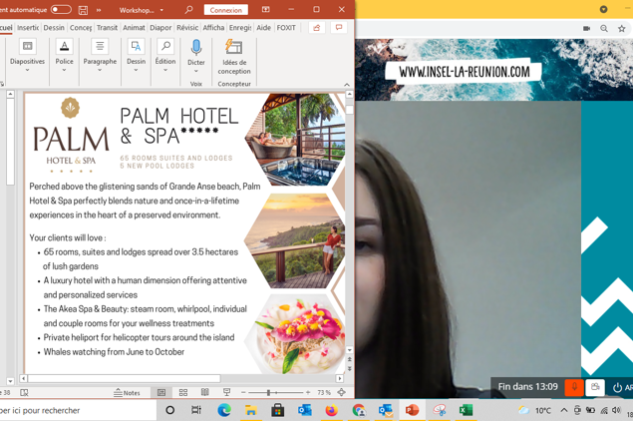Open Excel from the taskbar
Screen dimensions: 633x421
[466, 410]
